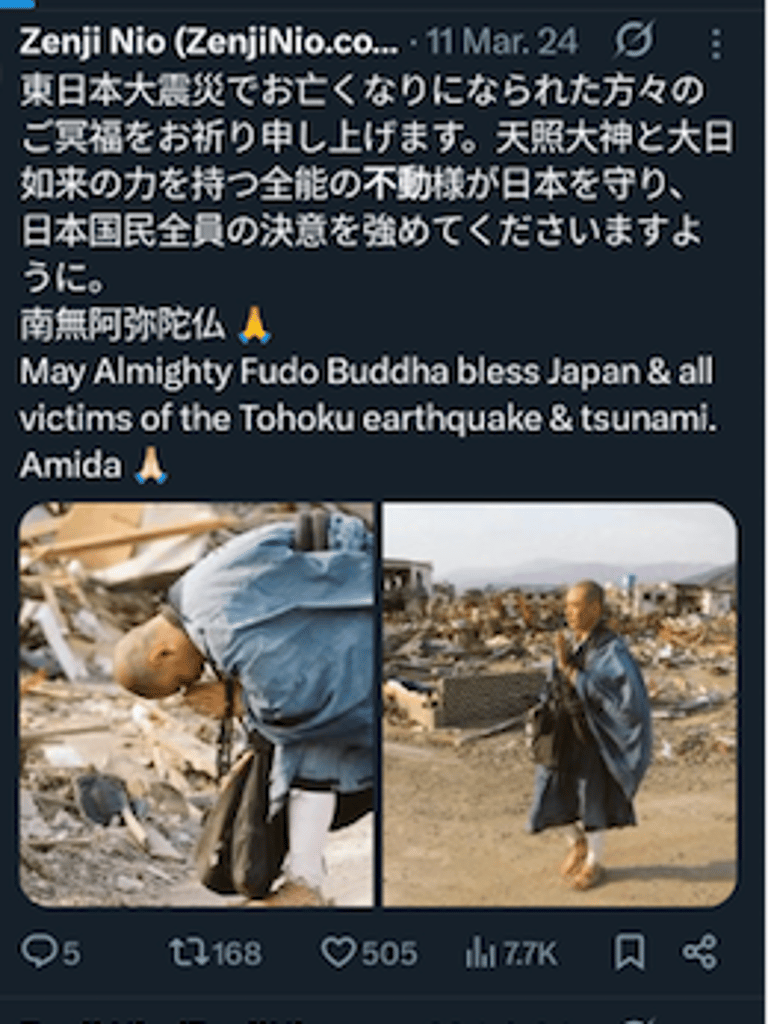Image resolution: width=768 pixels, height=1024 pixels.
Task: Open the 11 Mar. 24 timestamp
Action: [x=502, y=42]
